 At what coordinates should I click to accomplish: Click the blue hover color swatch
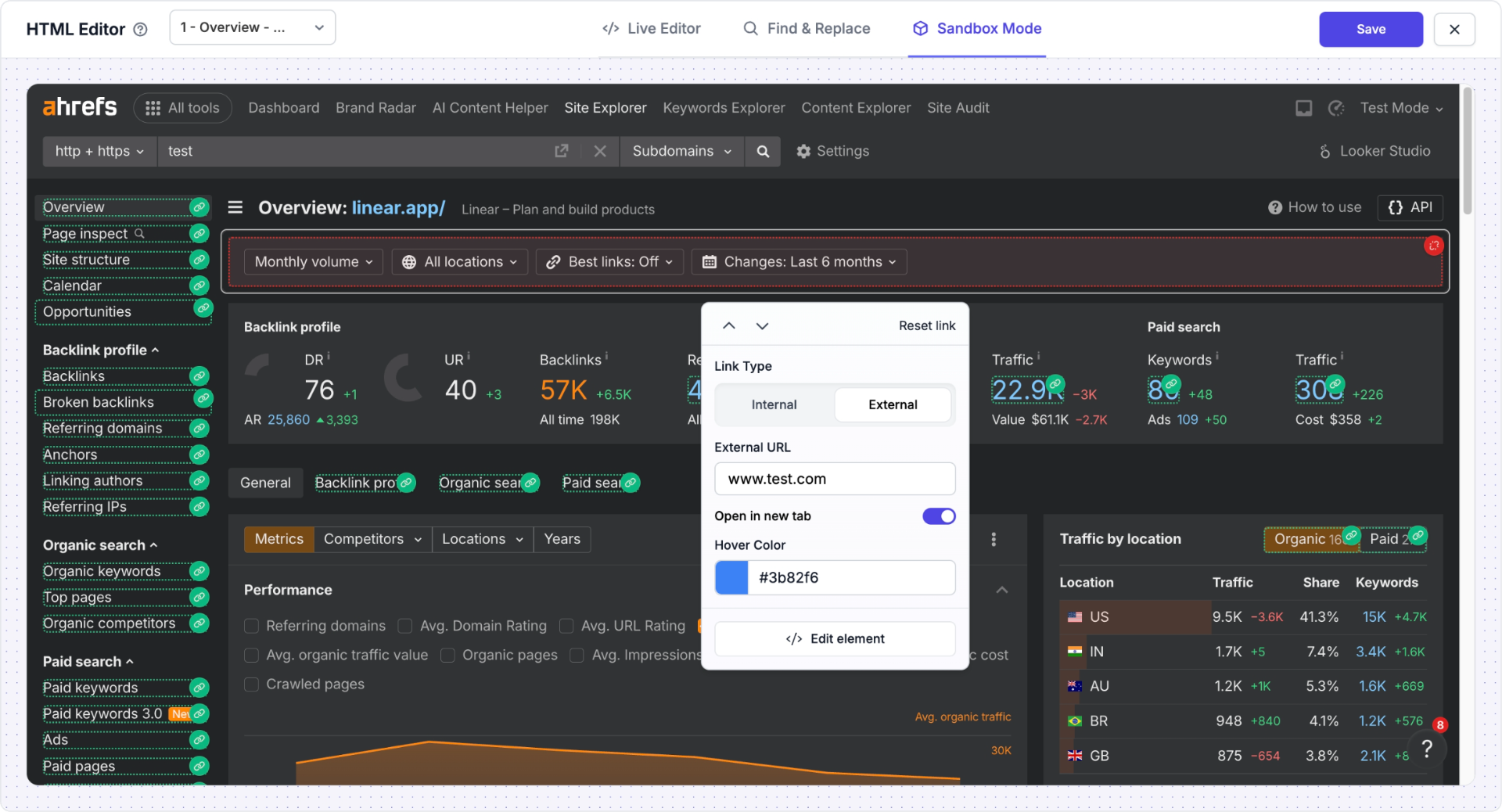point(731,577)
